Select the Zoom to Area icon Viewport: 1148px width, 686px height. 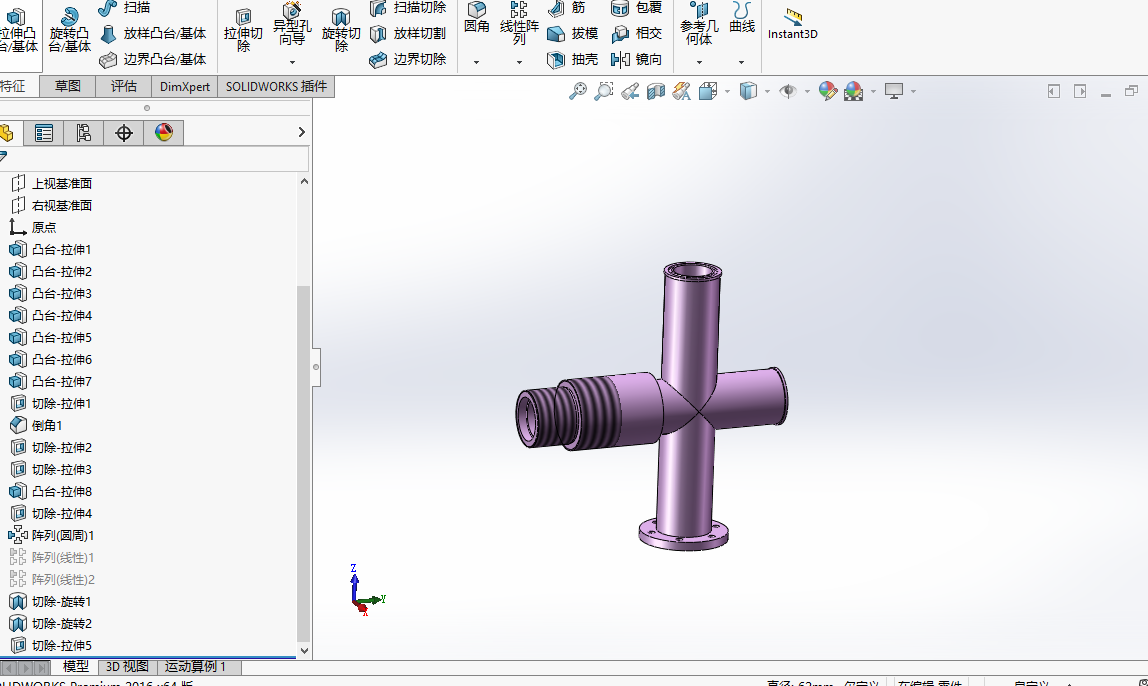point(603,91)
